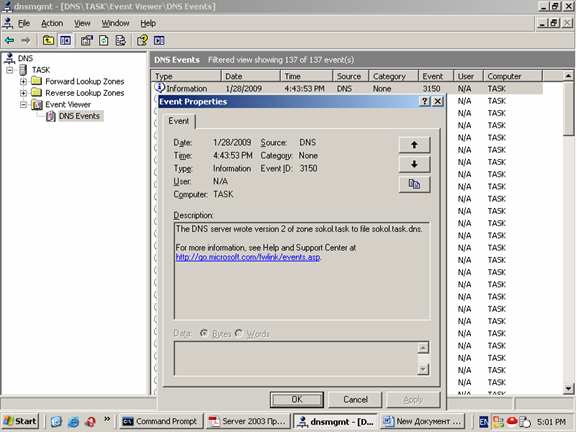Select the DNS root node icon
Image resolution: width=577 pixels, height=433 pixels.
click(9, 58)
